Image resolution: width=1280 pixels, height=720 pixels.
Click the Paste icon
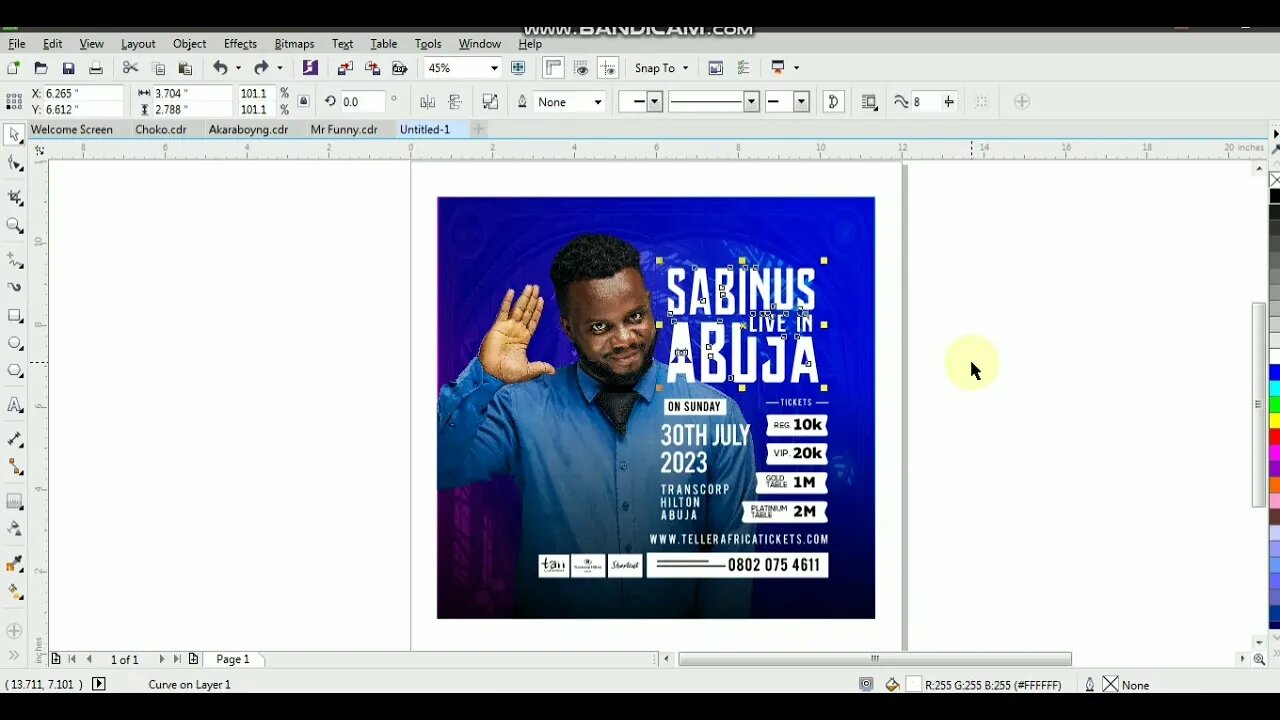tap(185, 68)
